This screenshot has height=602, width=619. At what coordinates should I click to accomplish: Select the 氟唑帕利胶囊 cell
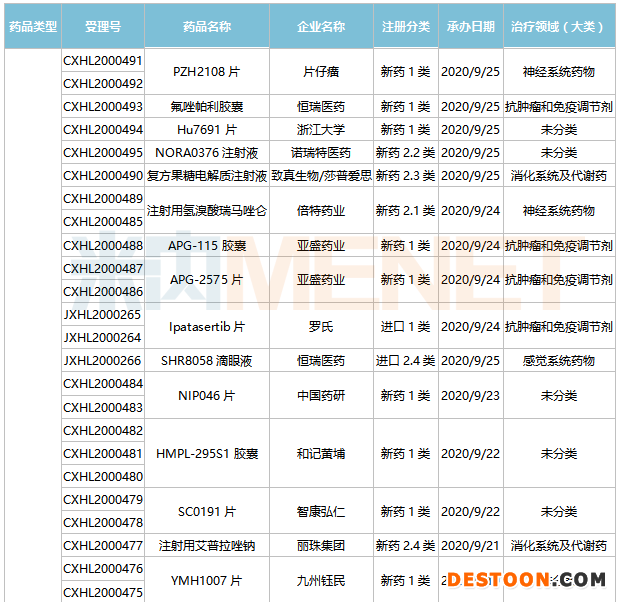click(x=207, y=107)
